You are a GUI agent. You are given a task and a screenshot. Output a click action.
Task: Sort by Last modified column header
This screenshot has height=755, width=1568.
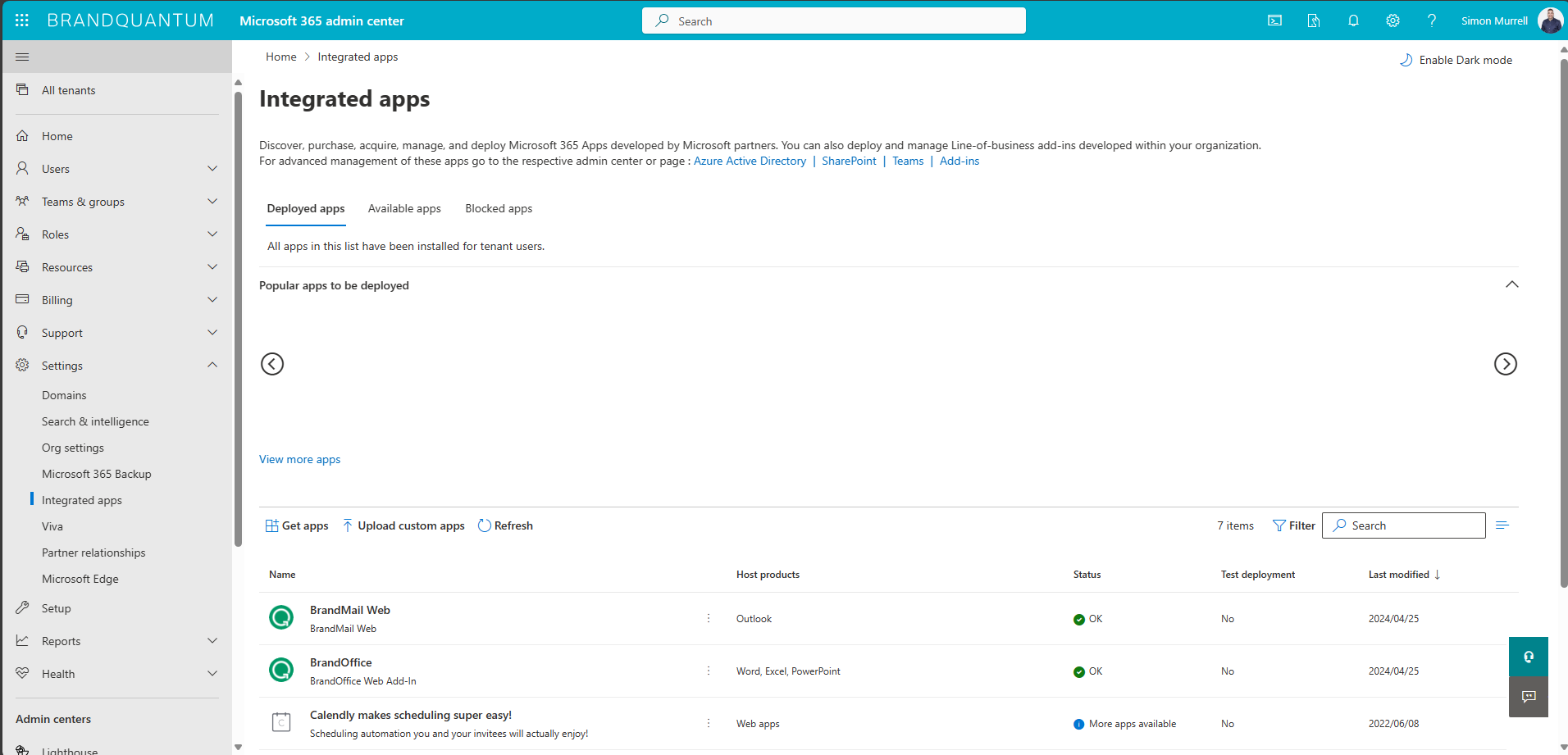click(x=1404, y=575)
